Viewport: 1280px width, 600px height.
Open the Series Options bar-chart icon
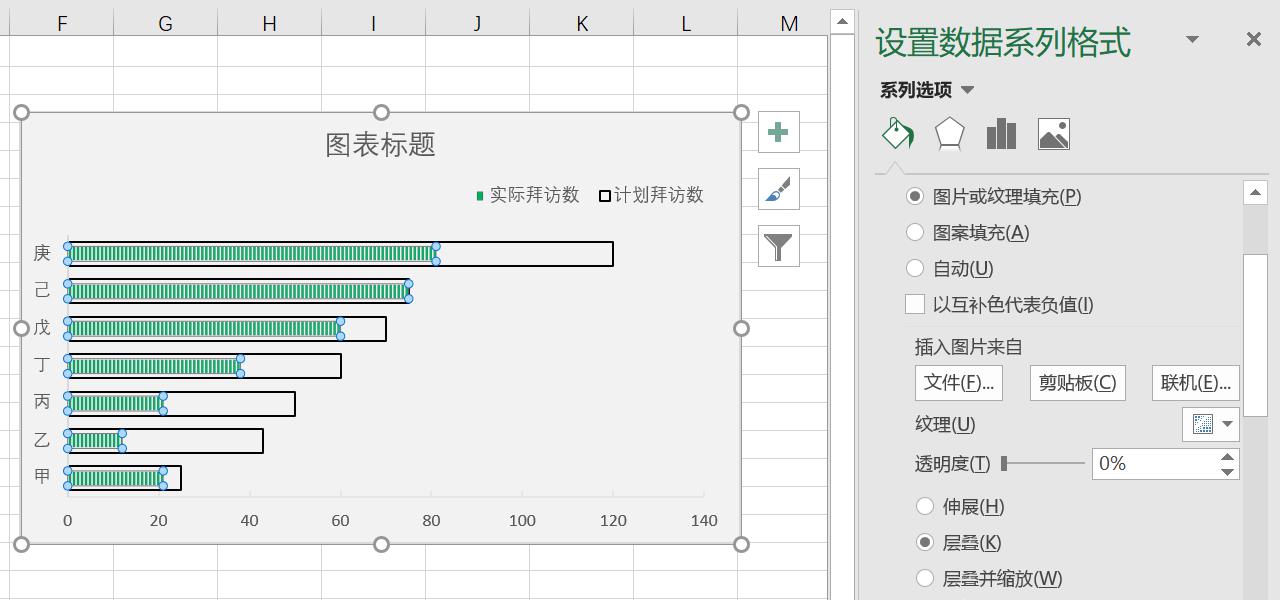[x=1001, y=134]
